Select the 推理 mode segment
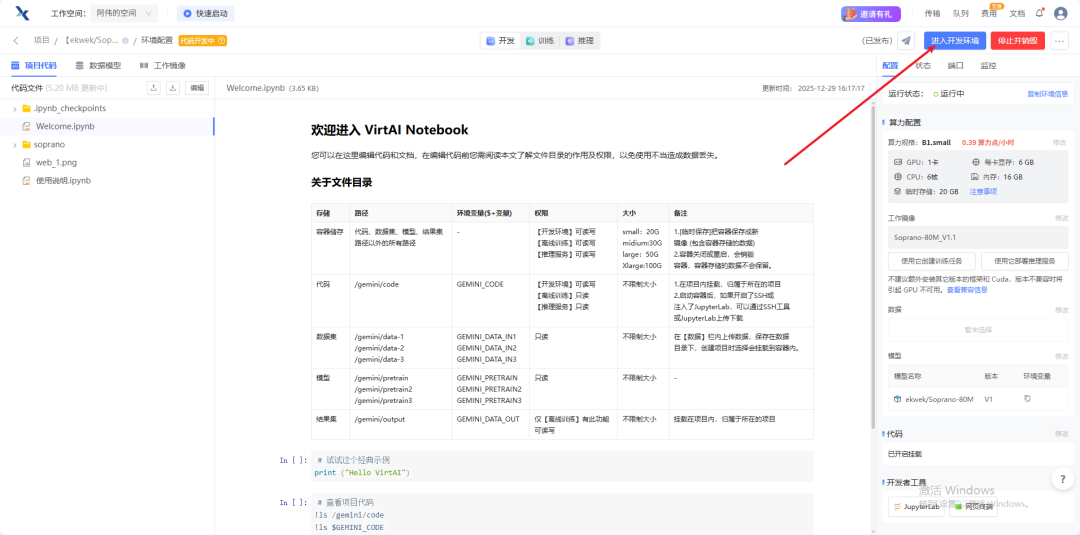1080x535 pixels. [x=579, y=41]
